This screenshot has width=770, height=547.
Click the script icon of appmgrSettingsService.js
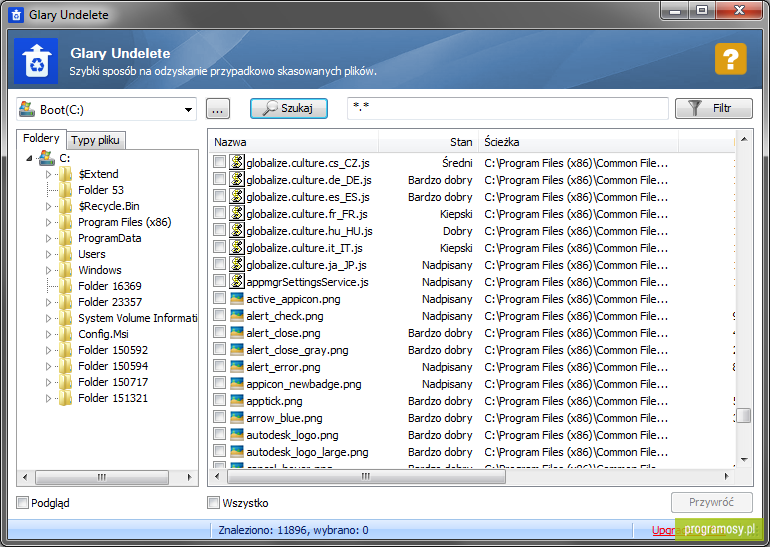coord(237,281)
